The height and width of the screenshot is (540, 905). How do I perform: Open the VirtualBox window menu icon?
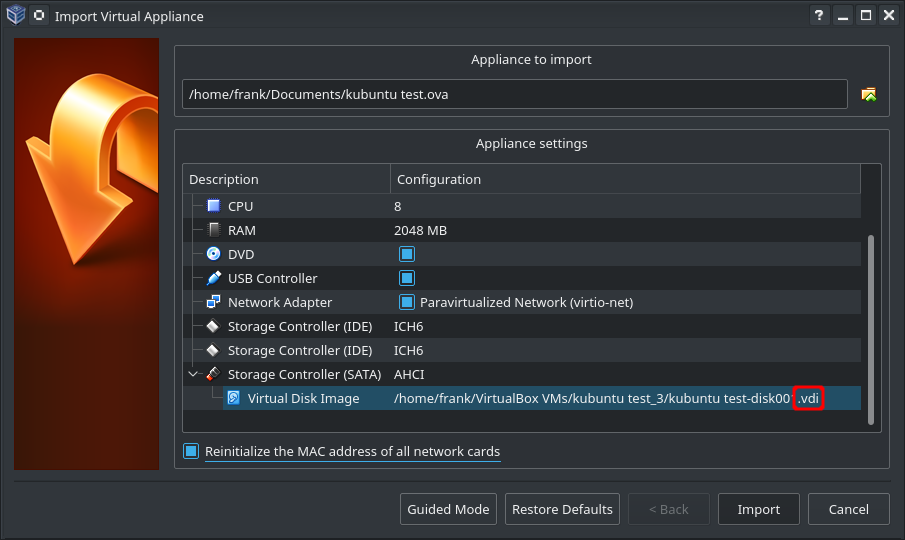click(16, 15)
